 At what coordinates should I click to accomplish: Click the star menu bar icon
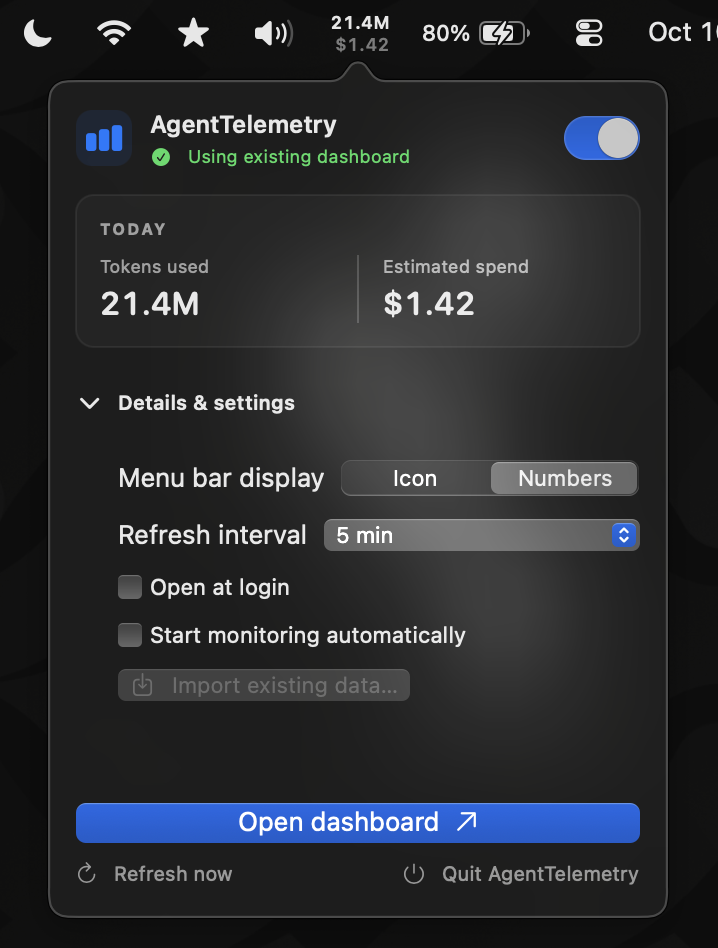pyautogui.click(x=193, y=33)
